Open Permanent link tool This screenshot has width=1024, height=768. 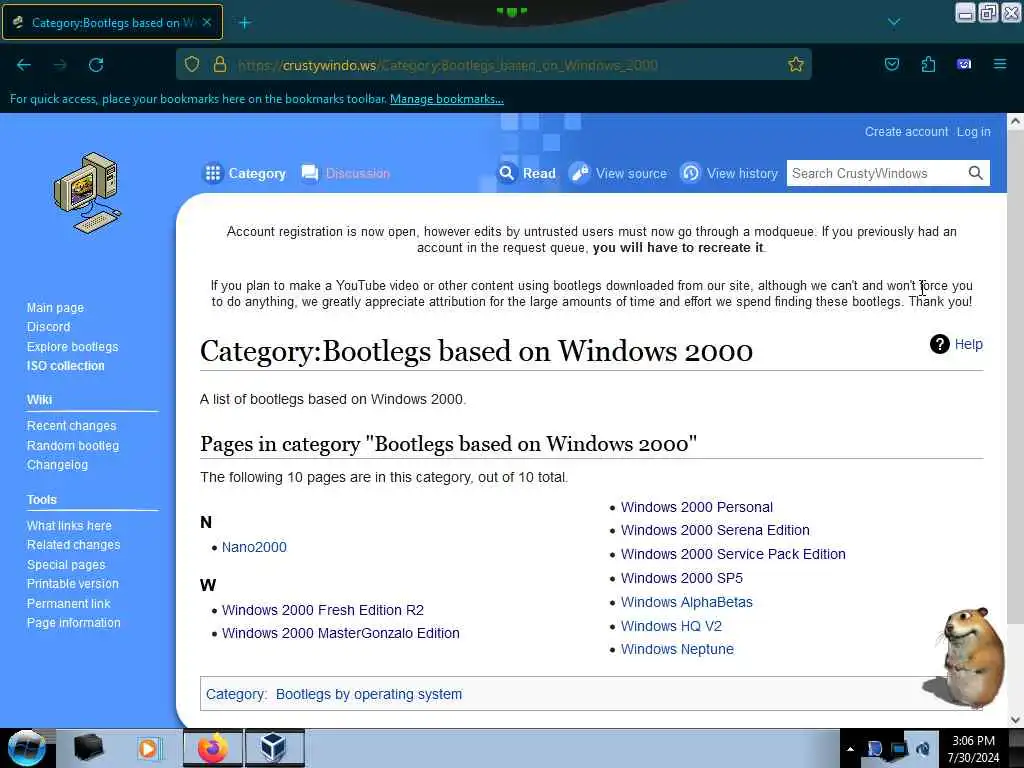(x=68, y=603)
